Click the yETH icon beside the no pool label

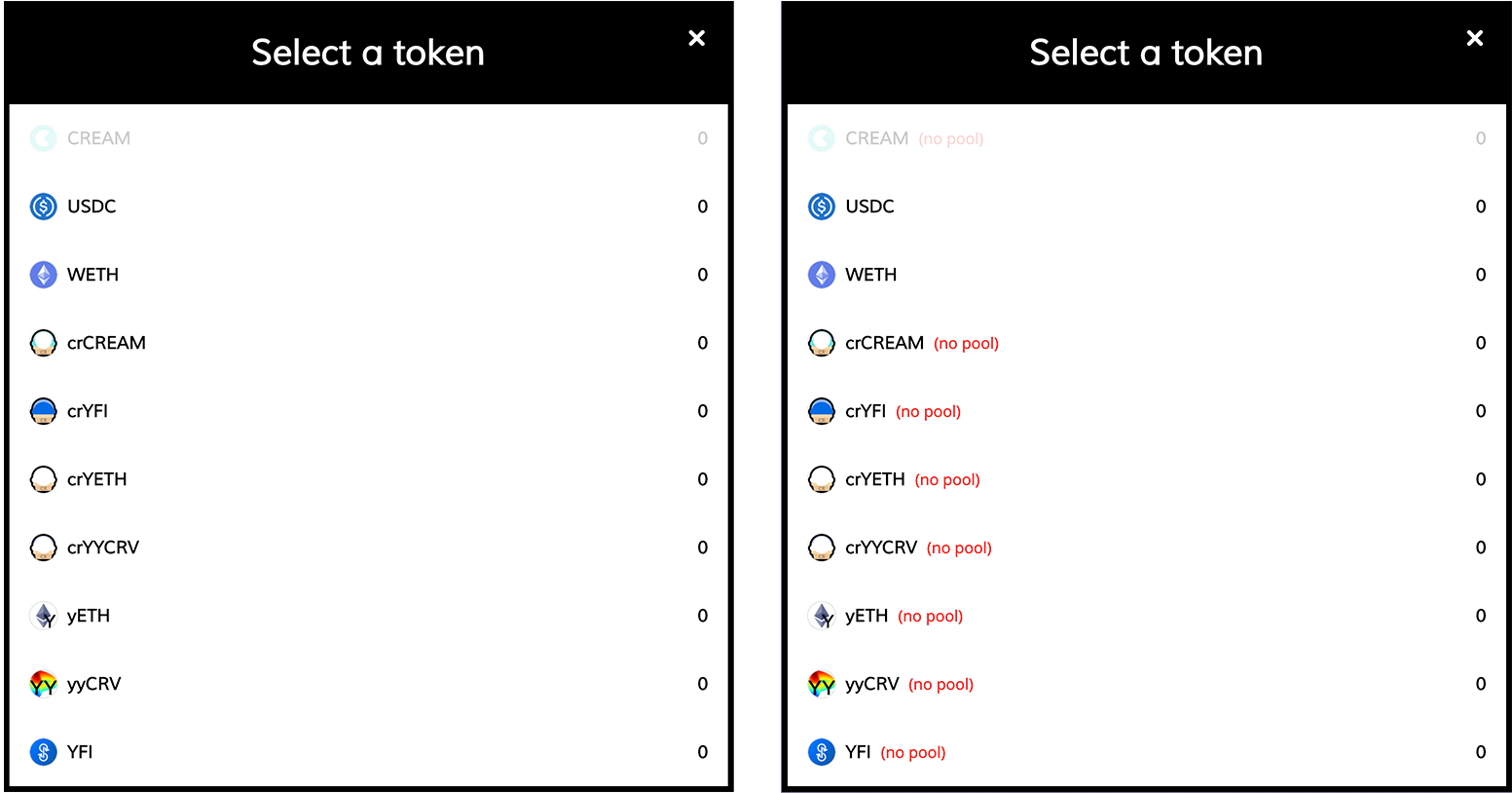822,616
